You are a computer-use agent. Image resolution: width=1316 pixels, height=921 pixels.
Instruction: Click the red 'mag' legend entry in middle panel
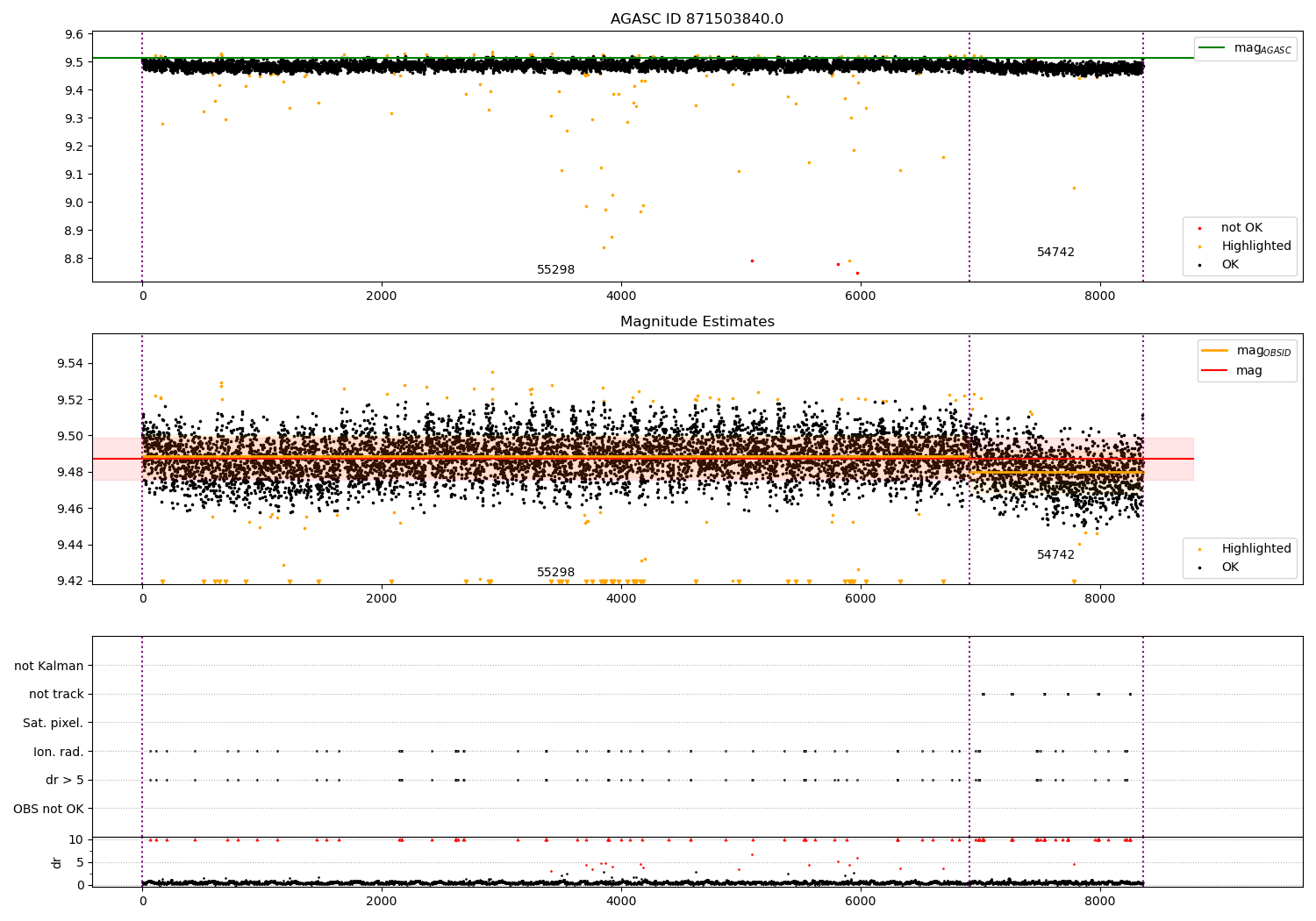pos(1233,371)
